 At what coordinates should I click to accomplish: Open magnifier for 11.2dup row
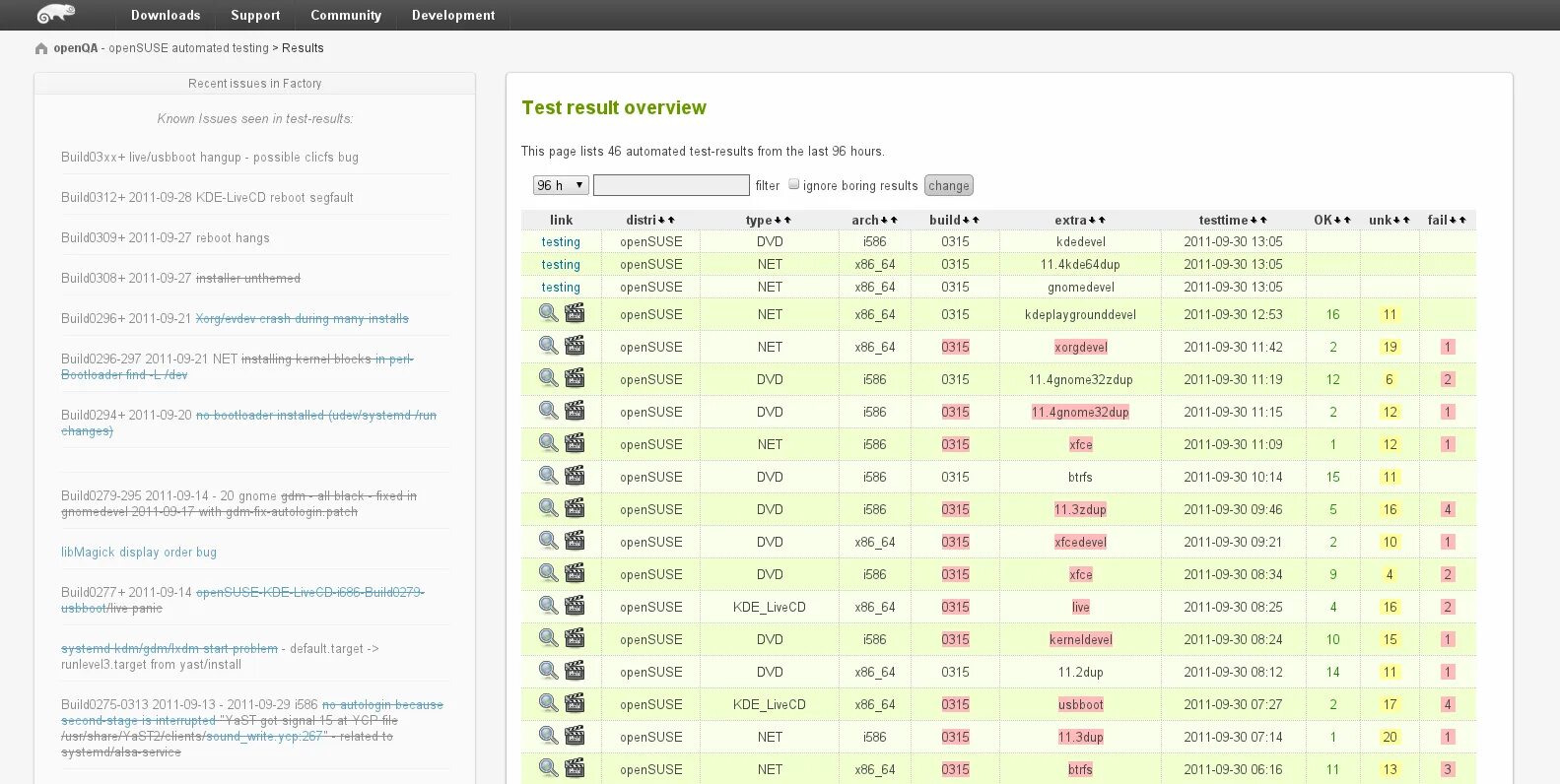(548, 670)
